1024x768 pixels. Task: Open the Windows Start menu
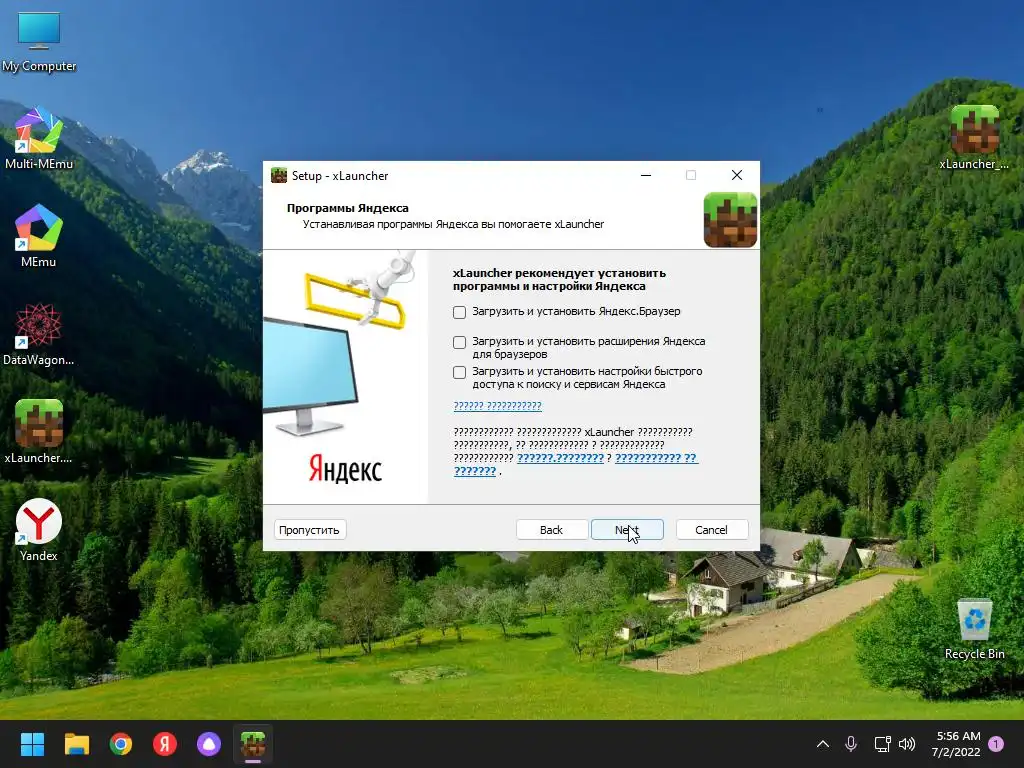coord(32,744)
